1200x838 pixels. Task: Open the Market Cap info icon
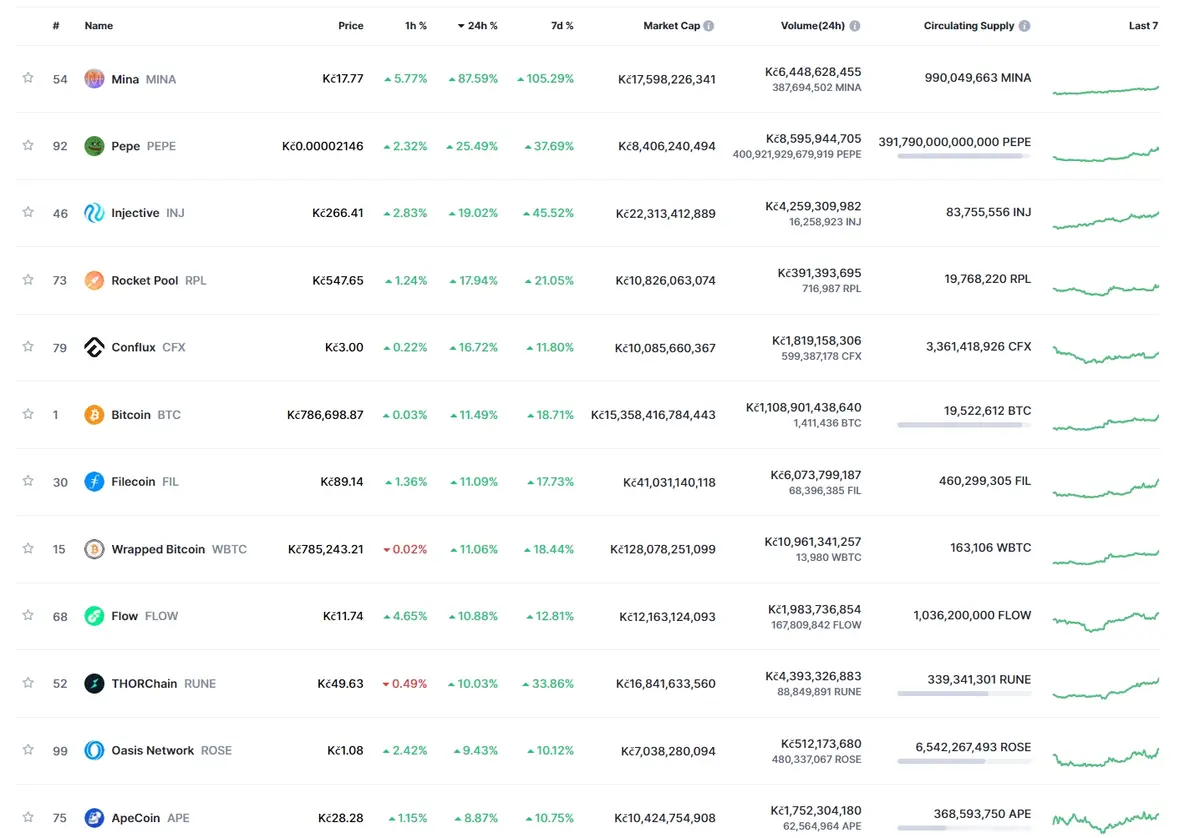click(x=709, y=26)
